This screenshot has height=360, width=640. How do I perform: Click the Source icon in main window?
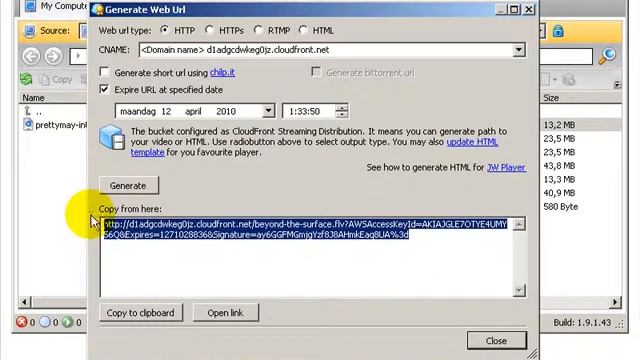pyautogui.click(x=29, y=31)
